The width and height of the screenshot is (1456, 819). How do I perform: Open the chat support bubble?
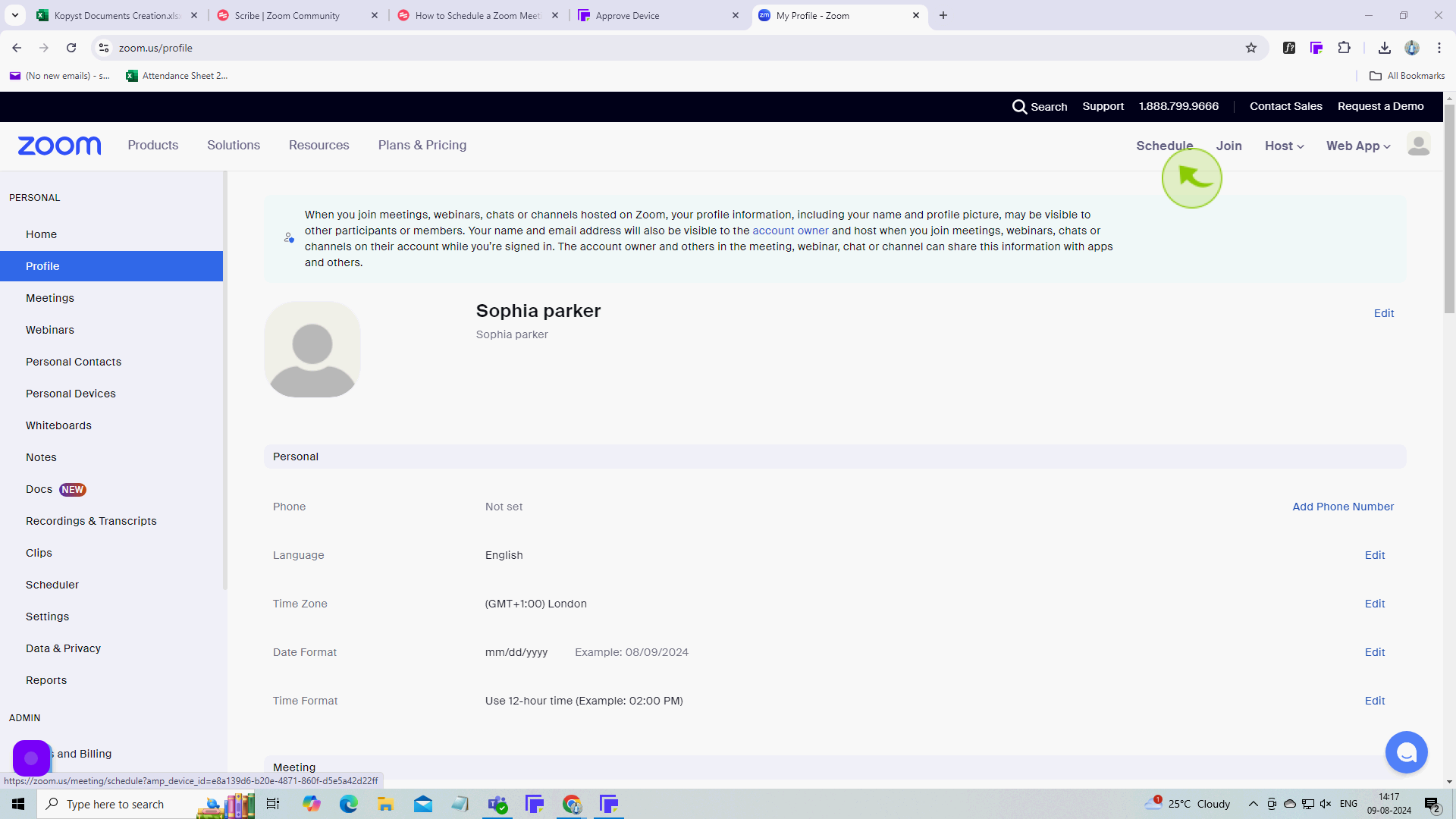[1406, 752]
